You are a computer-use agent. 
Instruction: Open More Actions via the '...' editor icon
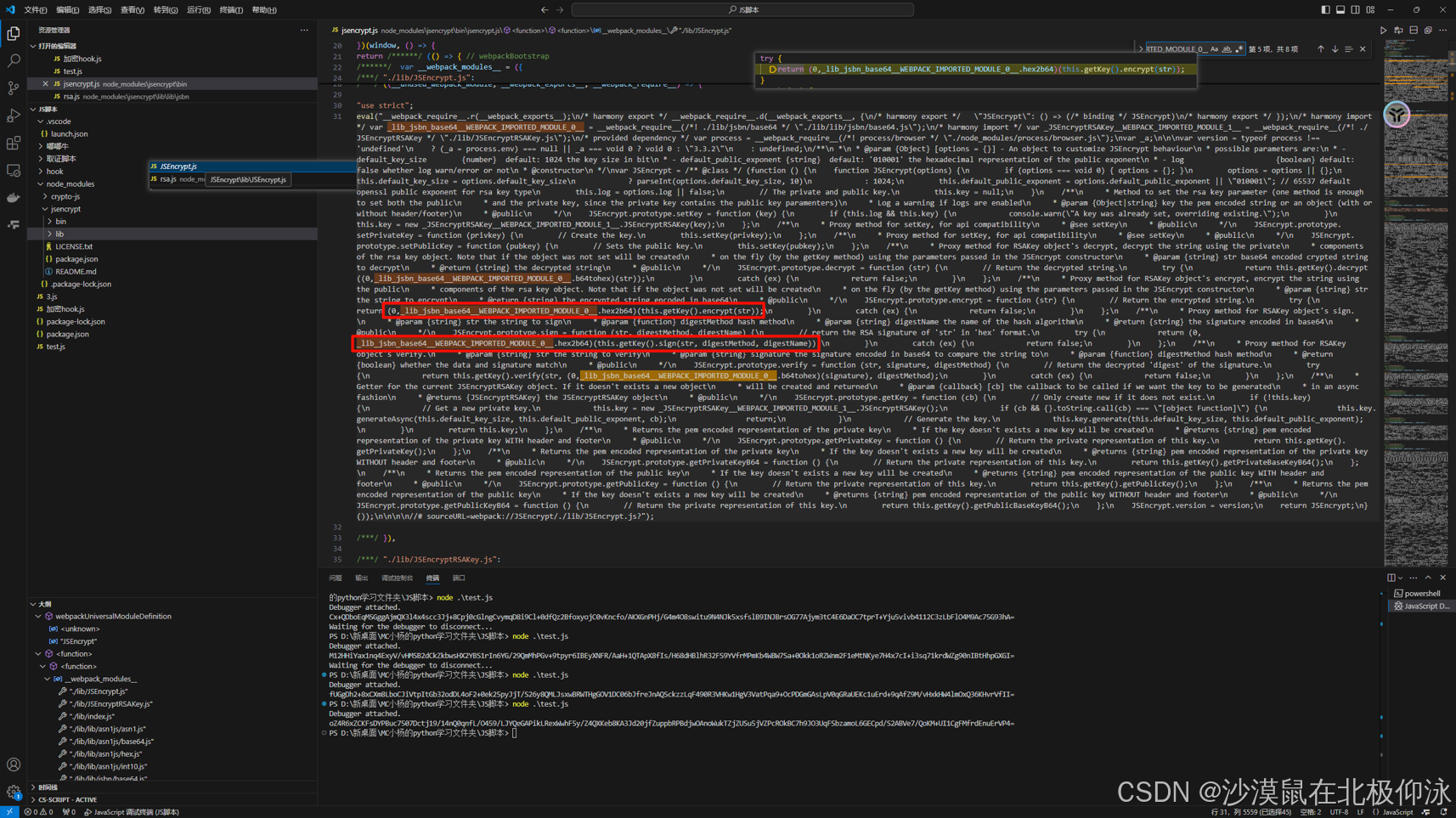(1442, 30)
